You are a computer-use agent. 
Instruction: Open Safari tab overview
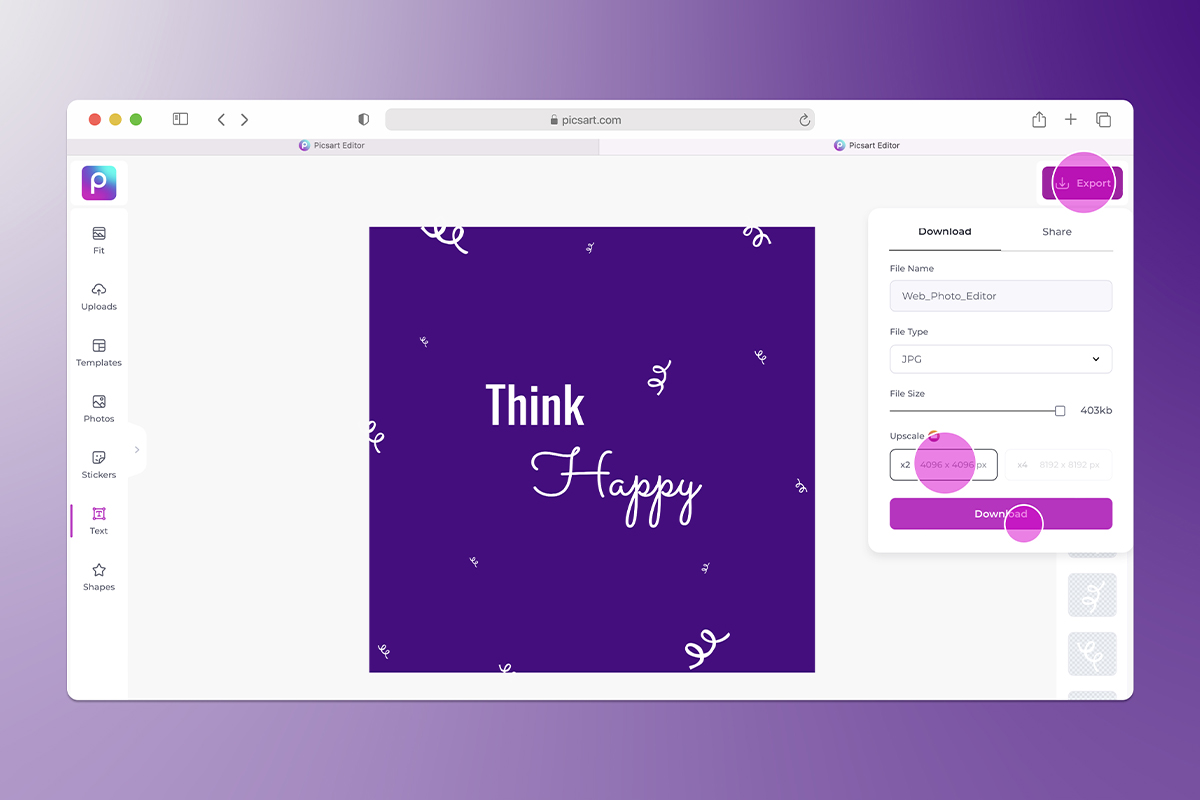click(1103, 119)
